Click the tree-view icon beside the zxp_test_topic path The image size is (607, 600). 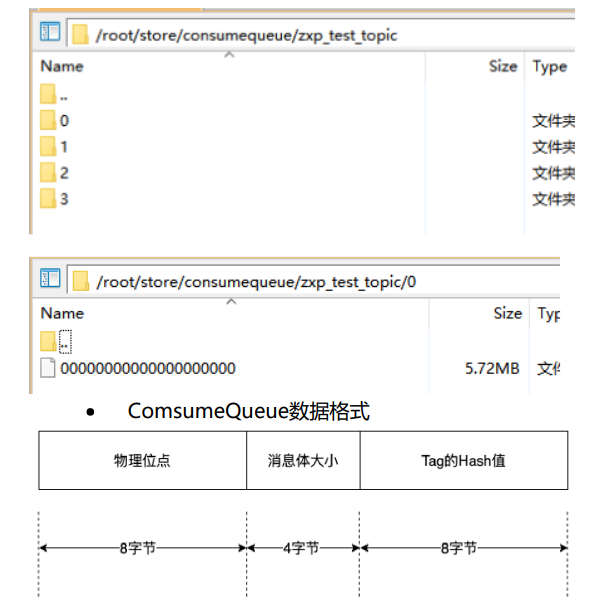pos(50,33)
